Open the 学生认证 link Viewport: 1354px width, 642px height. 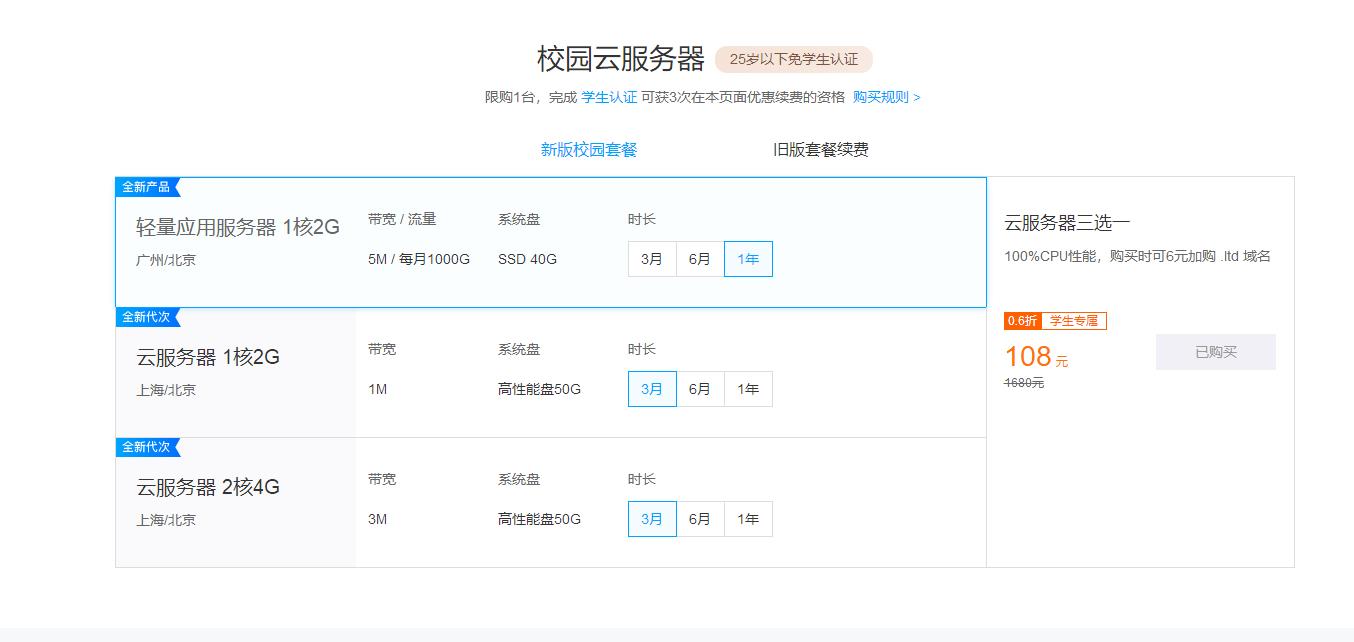click(609, 97)
